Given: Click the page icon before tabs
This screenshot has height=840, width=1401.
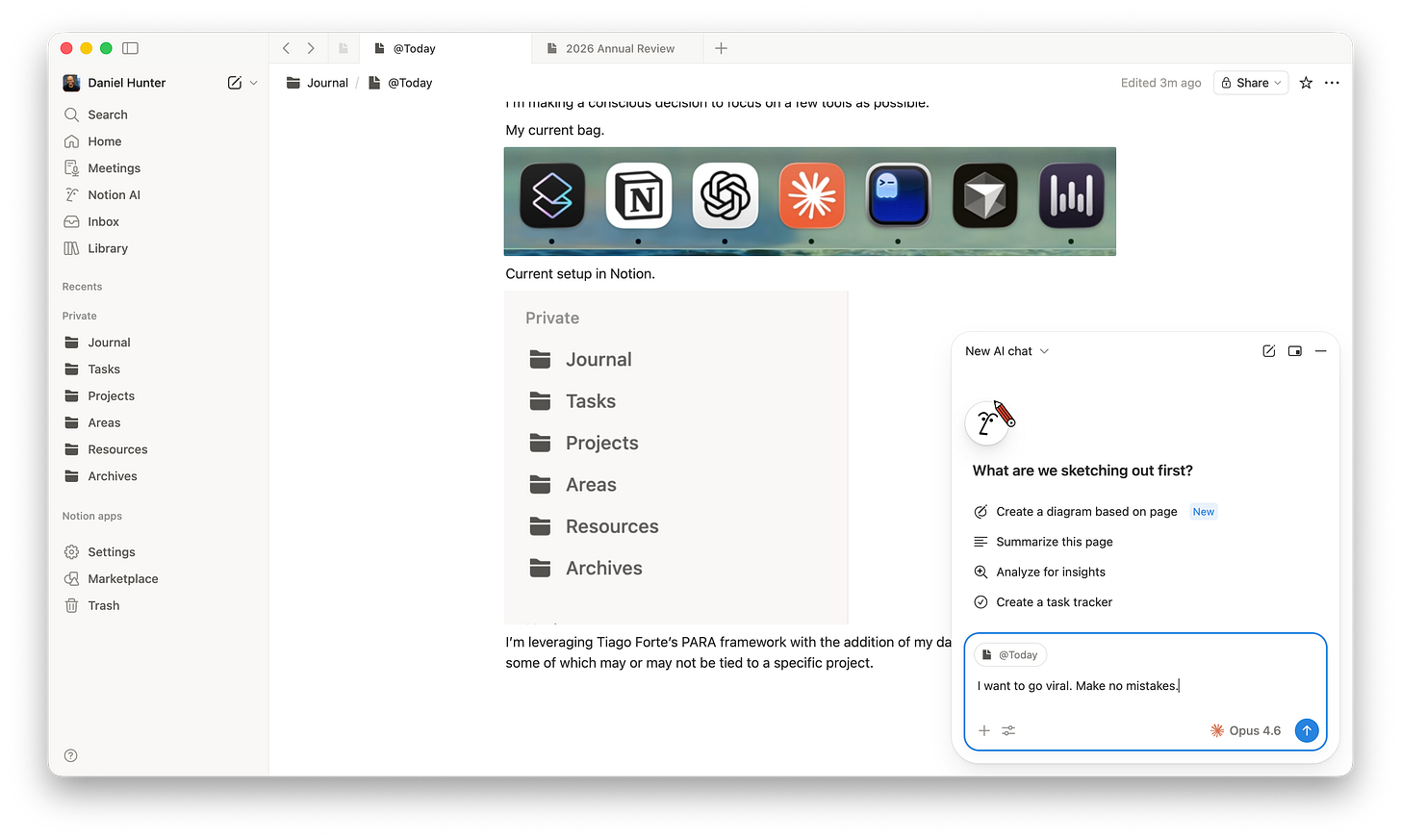Looking at the screenshot, I should [x=343, y=48].
